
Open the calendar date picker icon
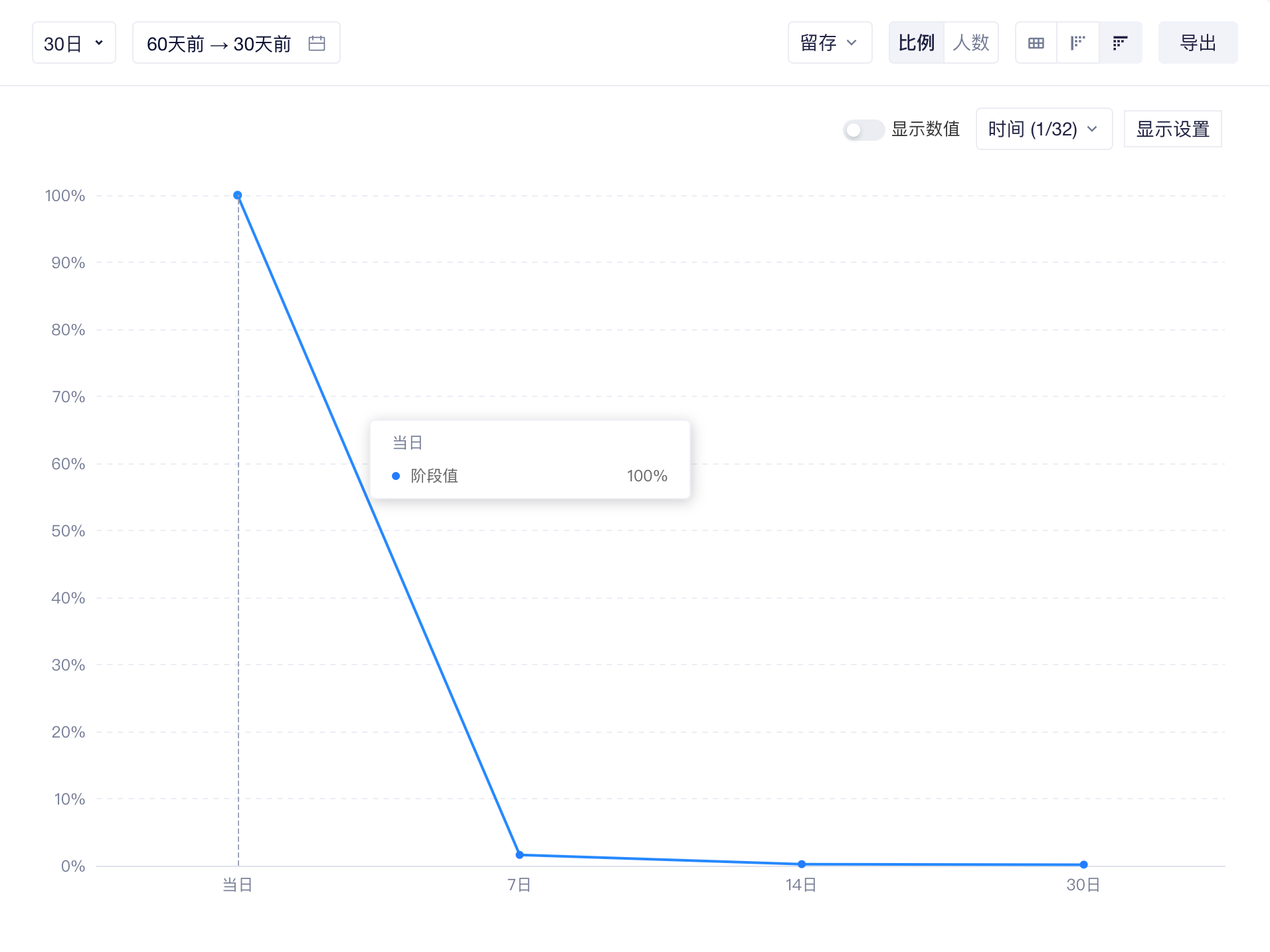click(317, 43)
